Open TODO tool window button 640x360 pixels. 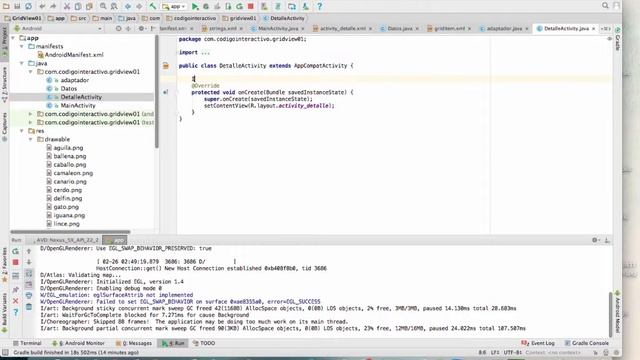[x=204, y=343]
